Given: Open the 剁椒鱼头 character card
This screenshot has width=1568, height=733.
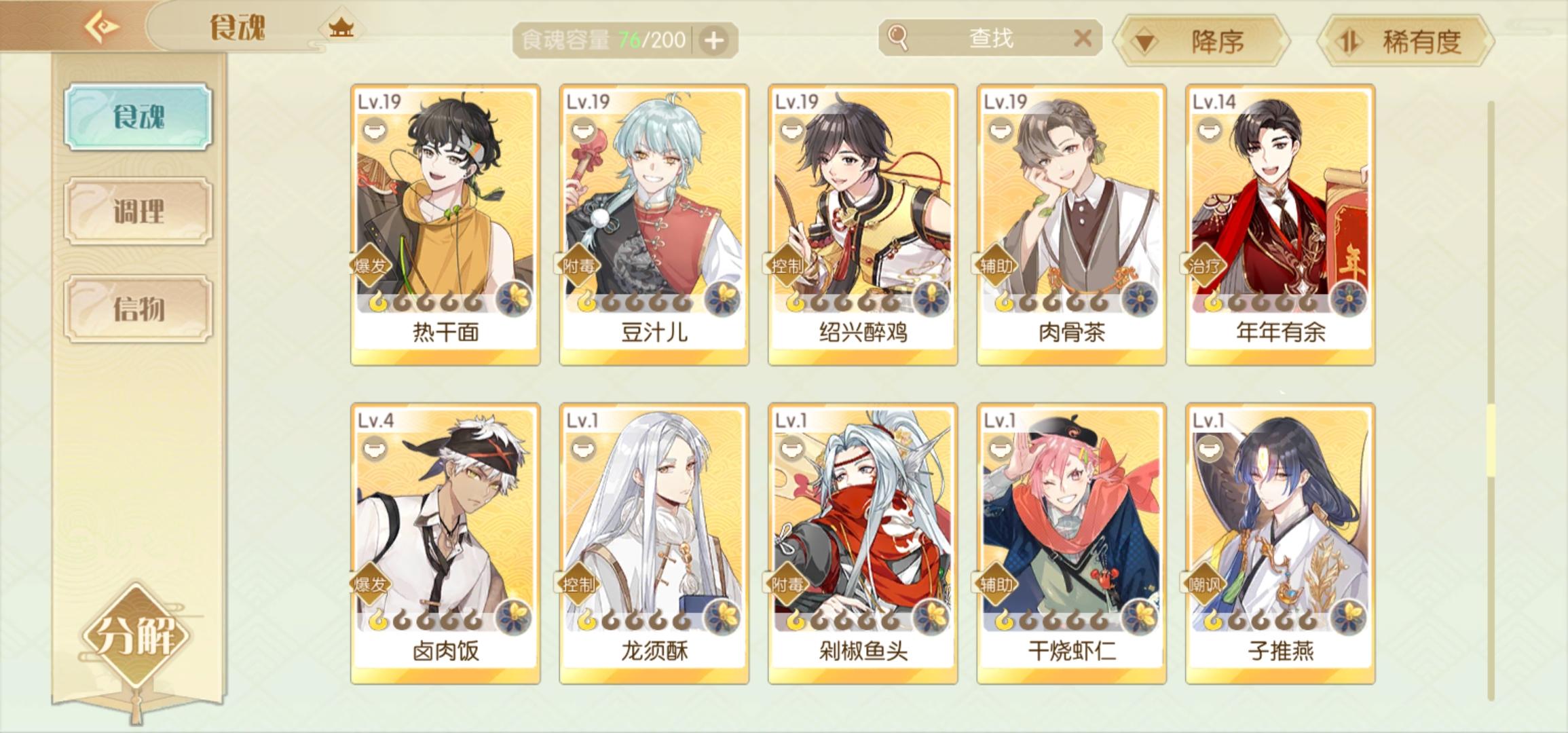Looking at the screenshot, I should pyautogui.click(x=863, y=544).
